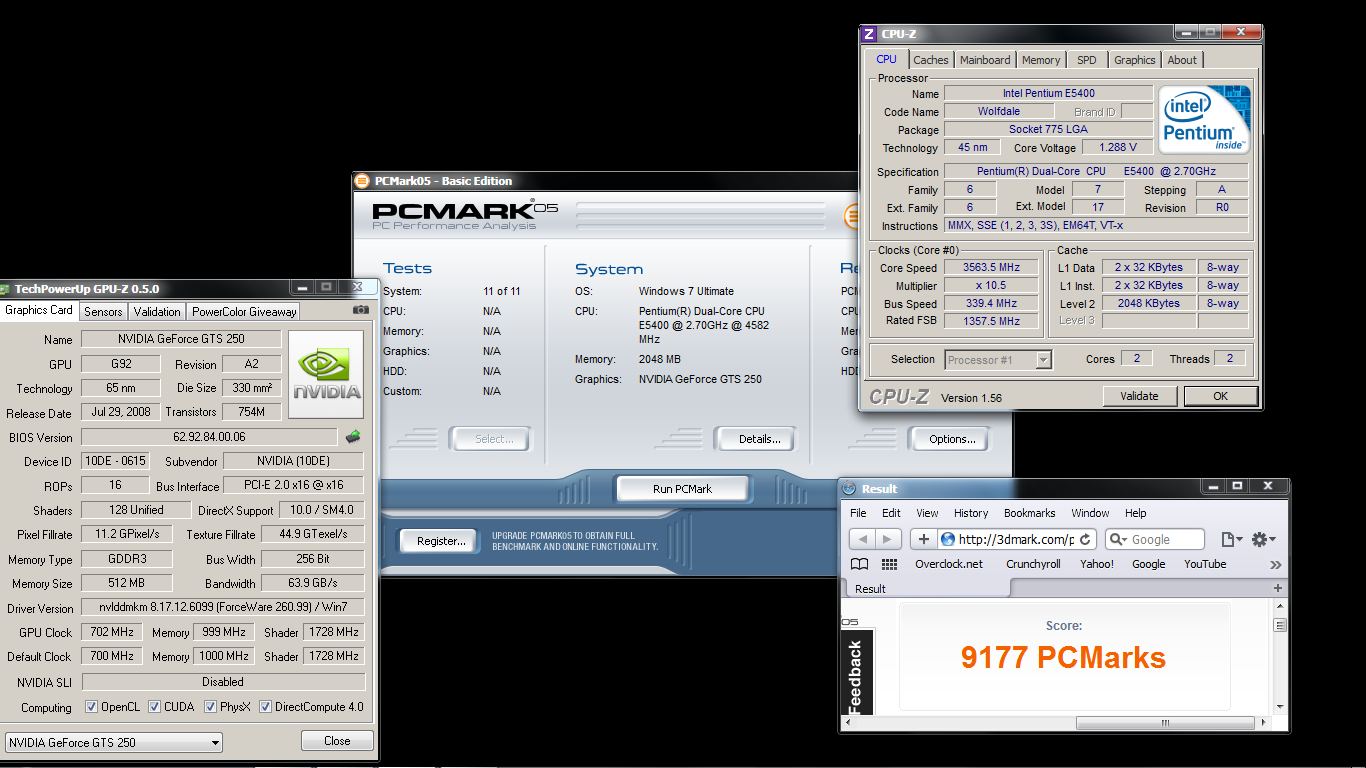Open the PowerColor Giveaway tab in GPU-Z

click(x=244, y=311)
